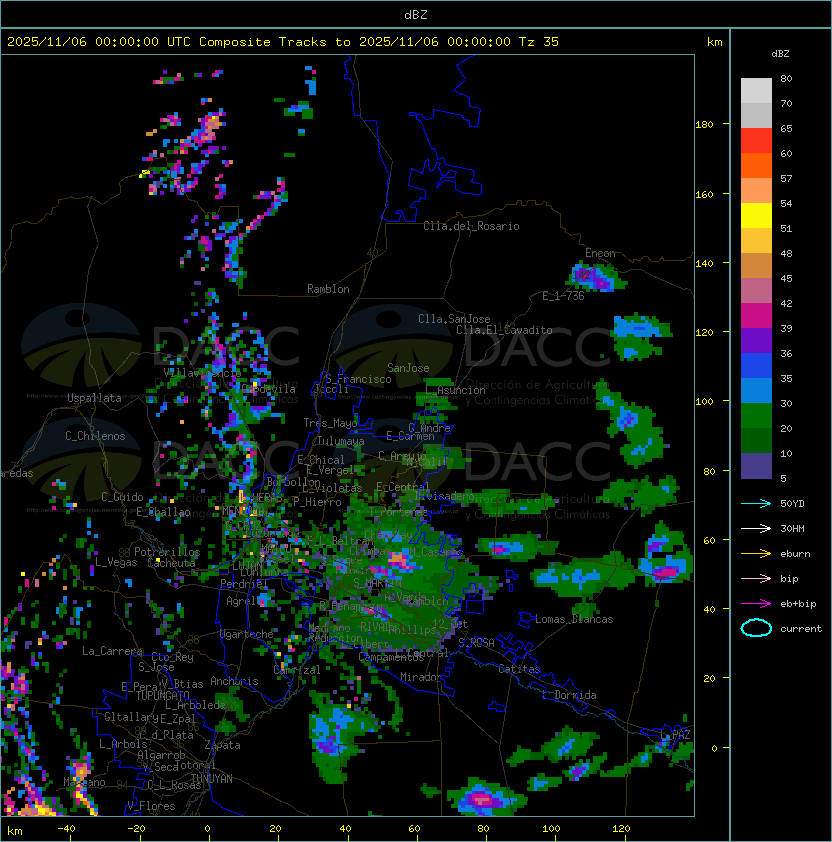Click the 'Lomas_Blancas' place label

point(574,619)
